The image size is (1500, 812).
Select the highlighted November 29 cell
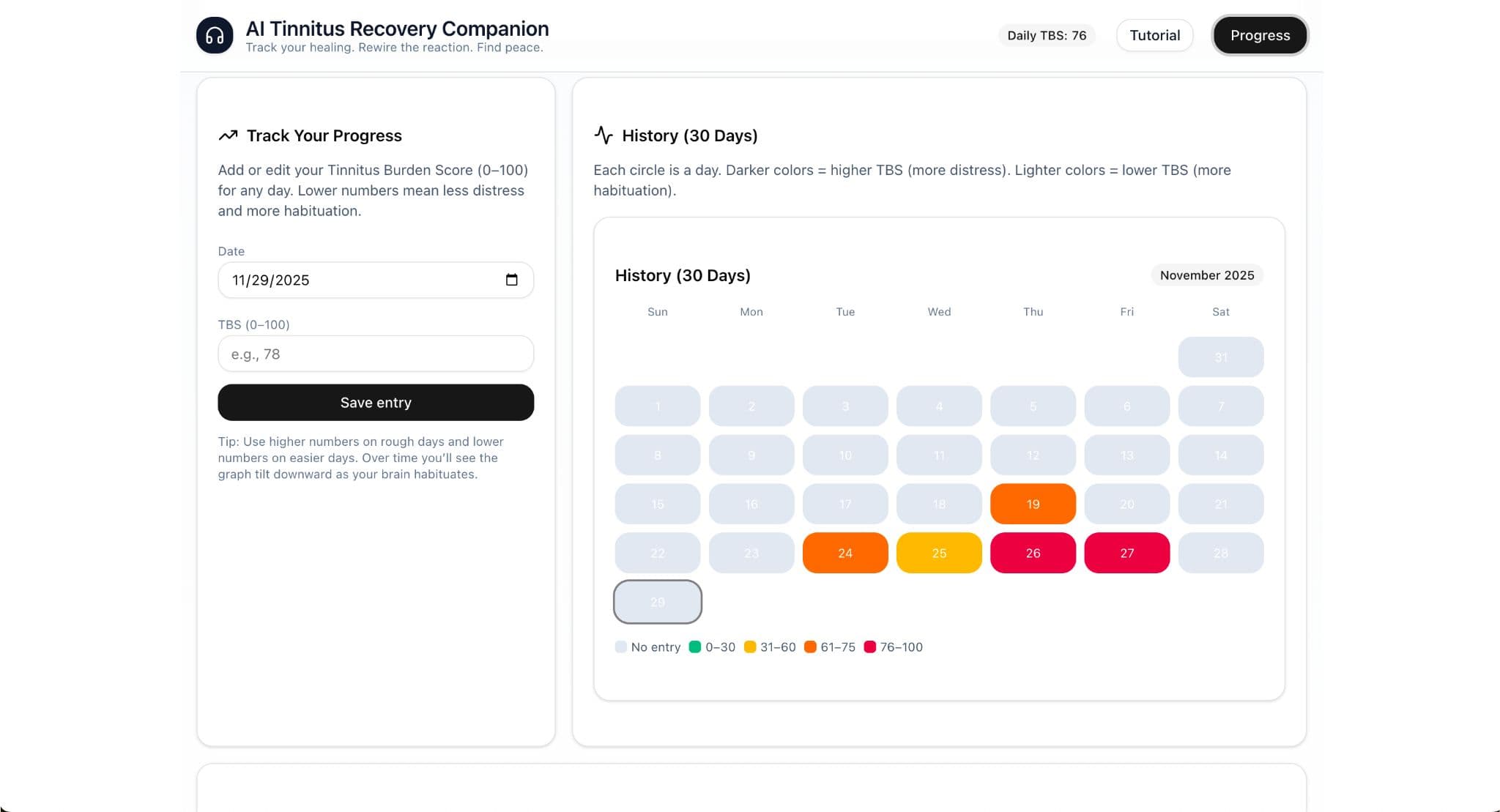(657, 601)
